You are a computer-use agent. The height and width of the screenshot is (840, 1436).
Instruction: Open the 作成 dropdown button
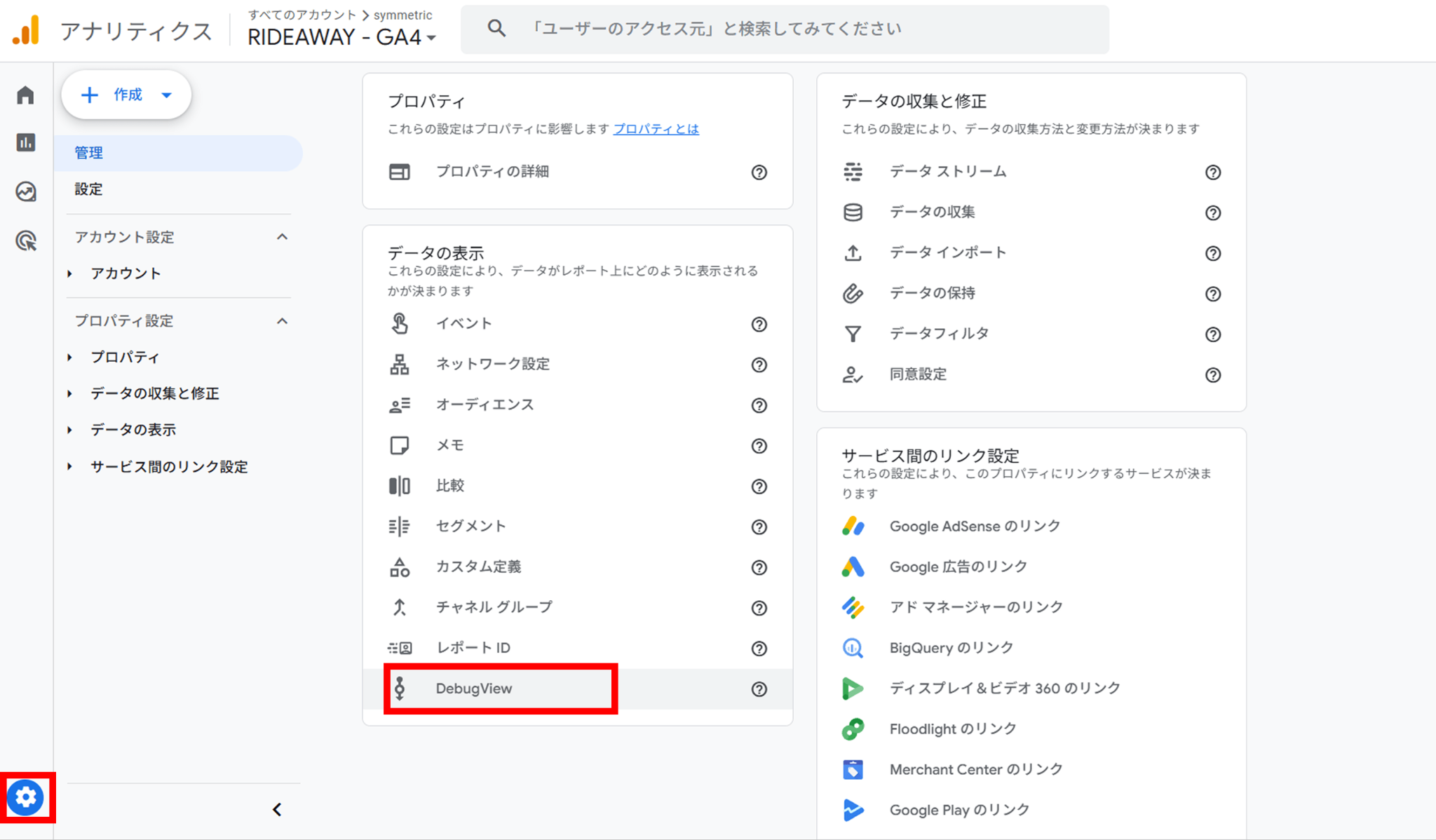(x=126, y=95)
